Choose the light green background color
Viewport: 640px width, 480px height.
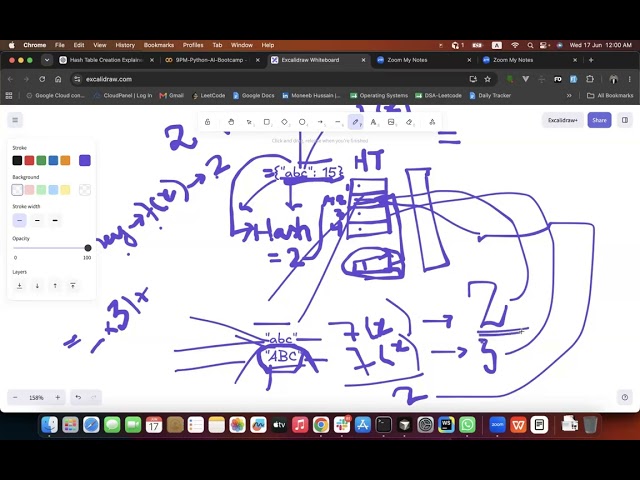(x=41, y=190)
